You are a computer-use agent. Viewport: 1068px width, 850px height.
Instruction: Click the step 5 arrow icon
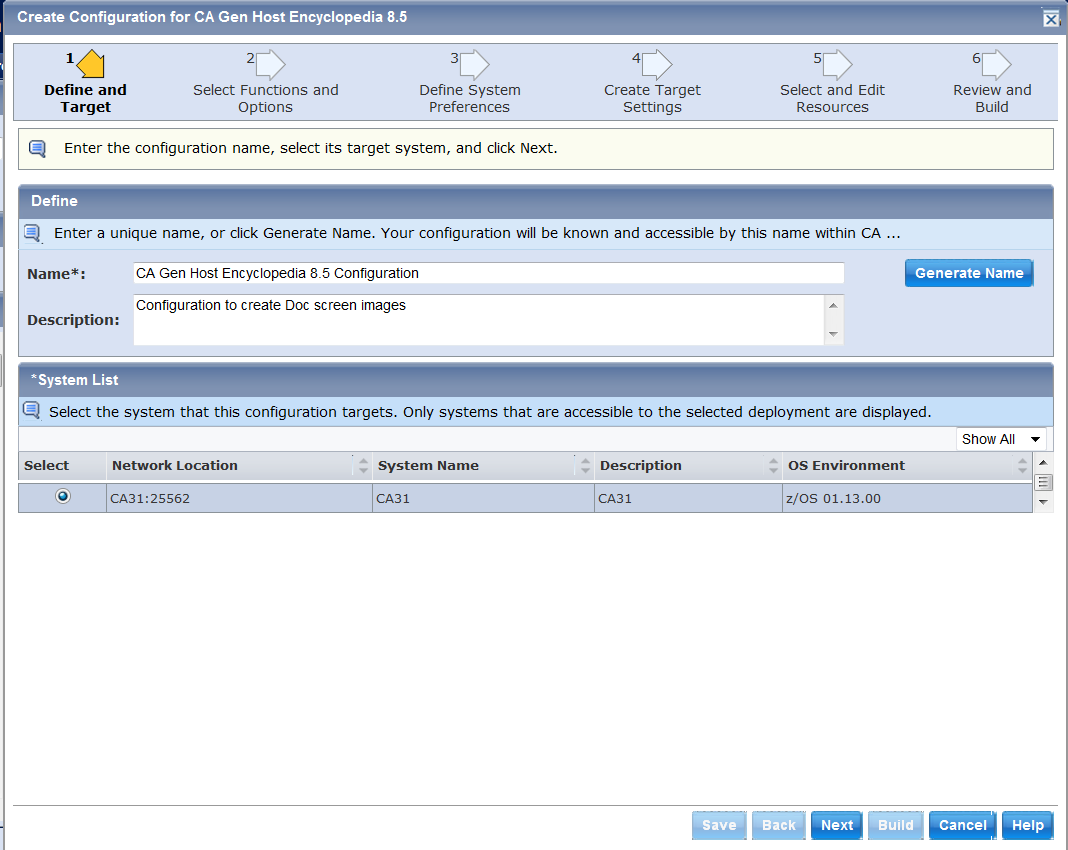click(x=837, y=65)
